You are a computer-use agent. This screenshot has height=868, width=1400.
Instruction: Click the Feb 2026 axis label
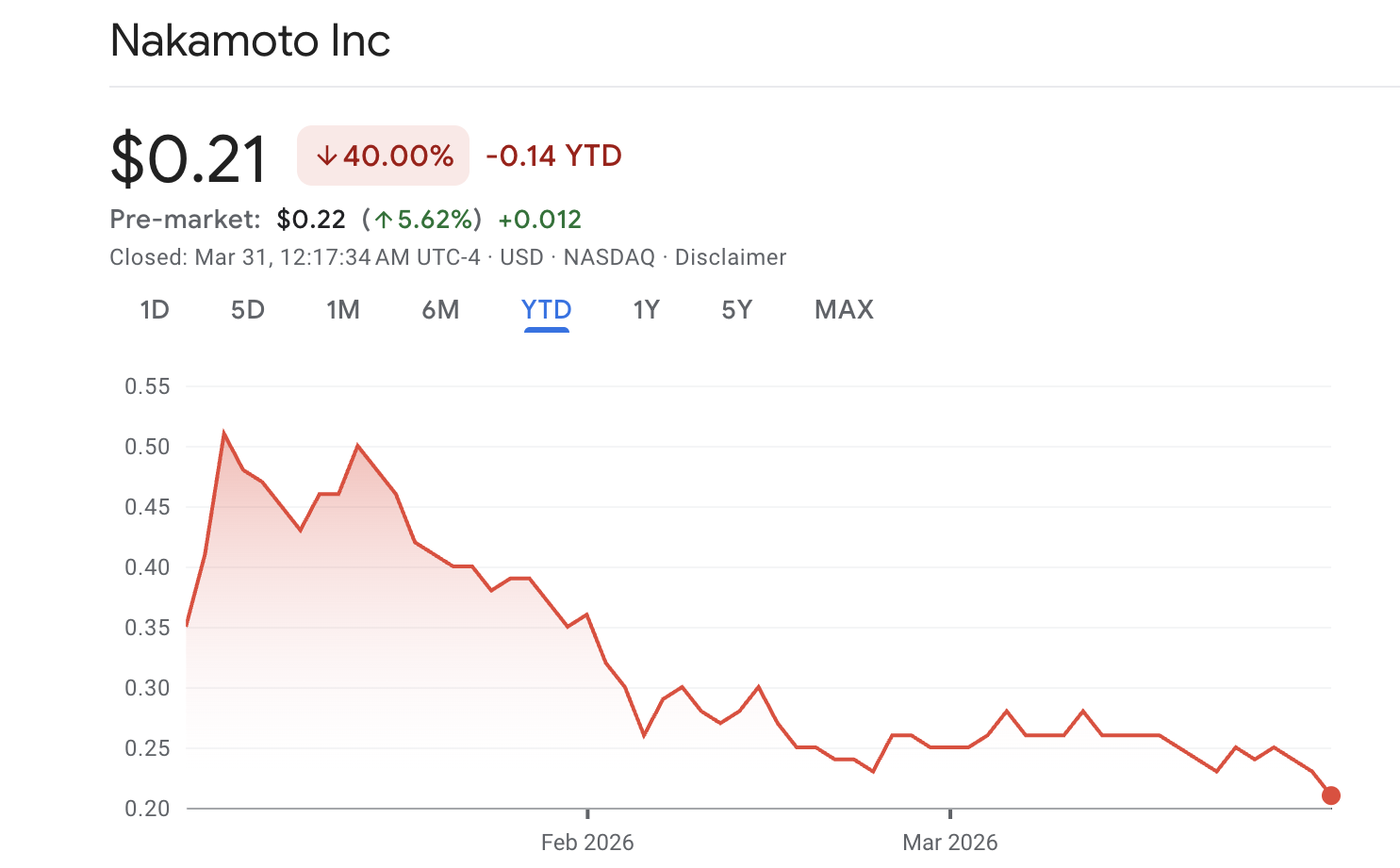pyautogui.click(x=587, y=842)
